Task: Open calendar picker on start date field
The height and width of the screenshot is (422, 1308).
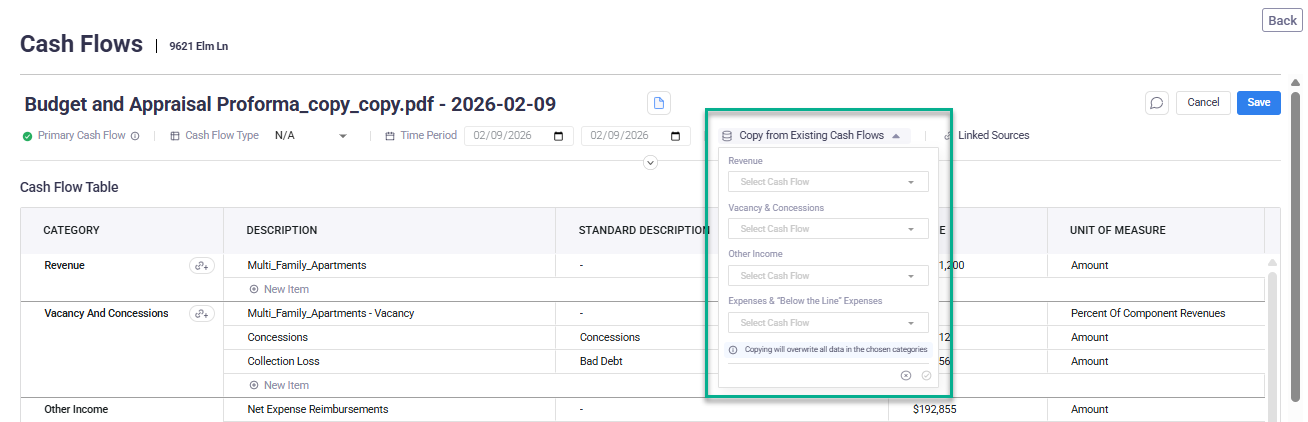Action: tap(558, 136)
